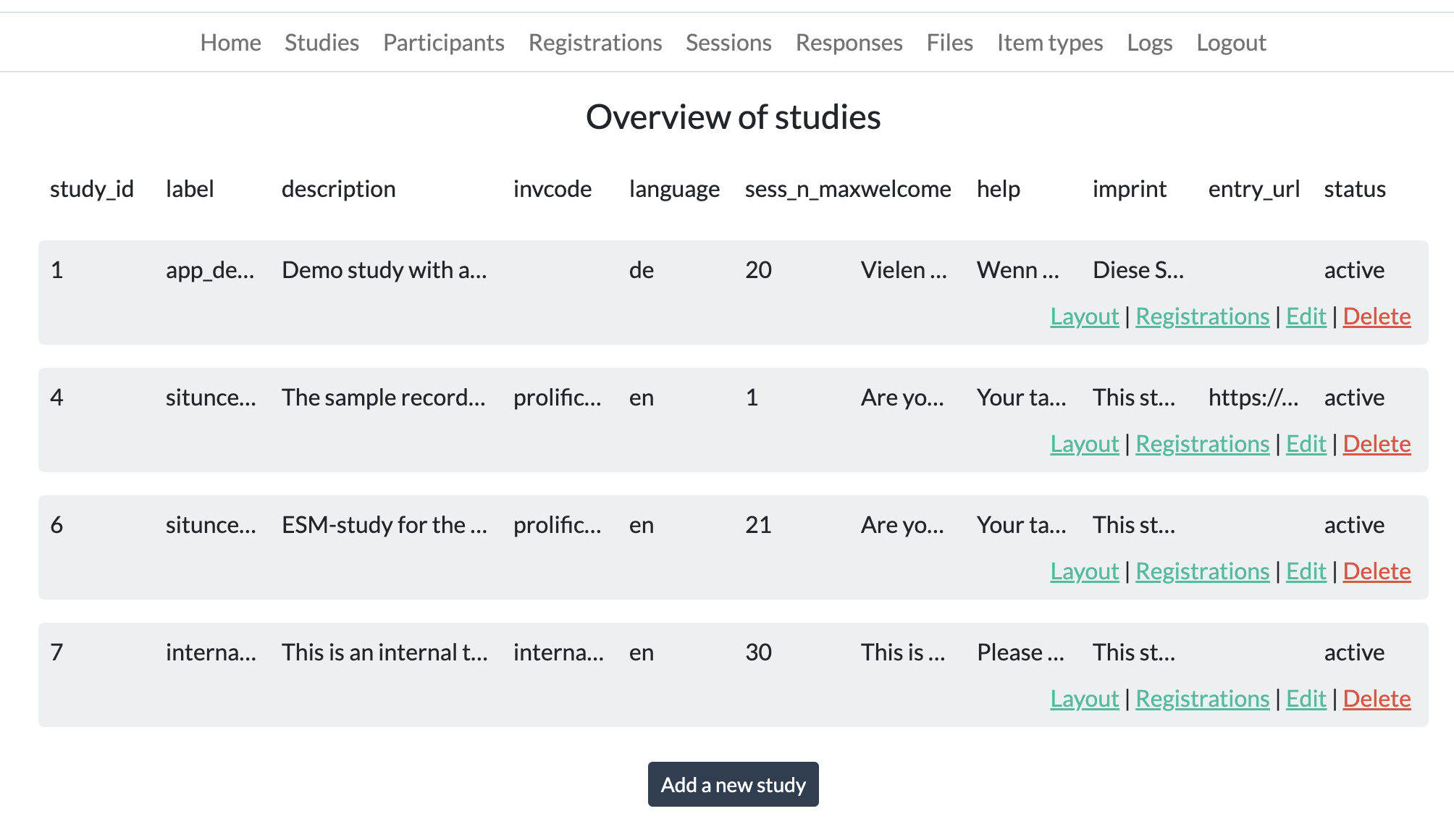This screenshot has width=1454, height=840.
Task: Open the Studies nav item
Action: point(322,43)
